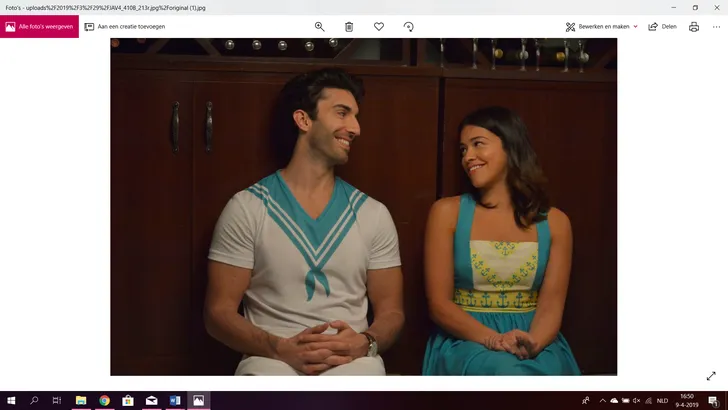The image size is (728, 410).
Task: Check battery status tray icon
Action: 626,400
